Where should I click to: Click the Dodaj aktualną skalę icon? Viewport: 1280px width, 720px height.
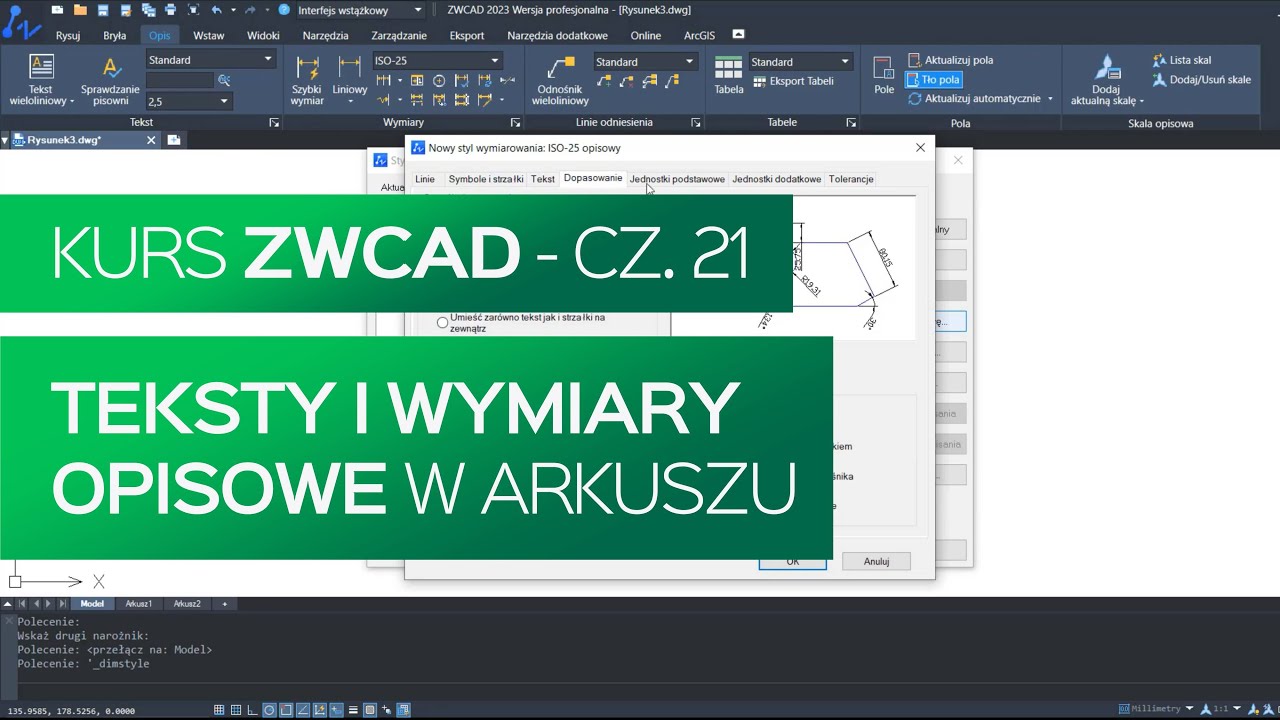[1107, 80]
